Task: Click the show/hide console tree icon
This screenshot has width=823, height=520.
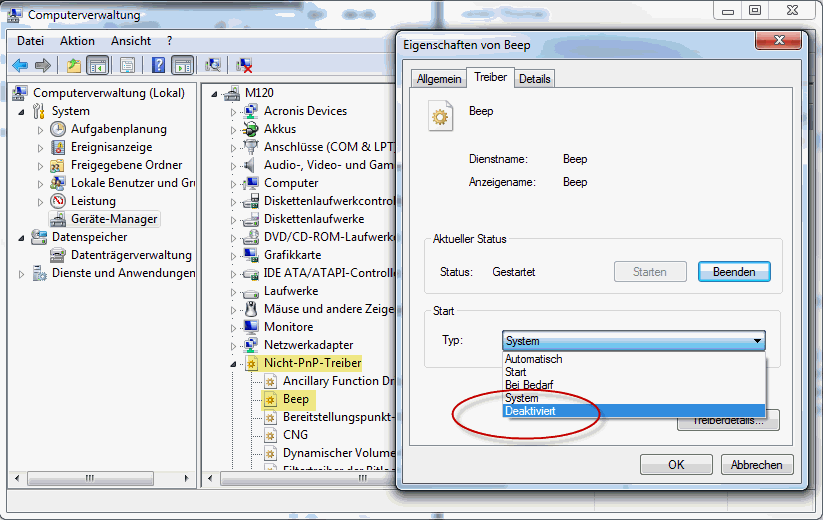Action: point(98,65)
